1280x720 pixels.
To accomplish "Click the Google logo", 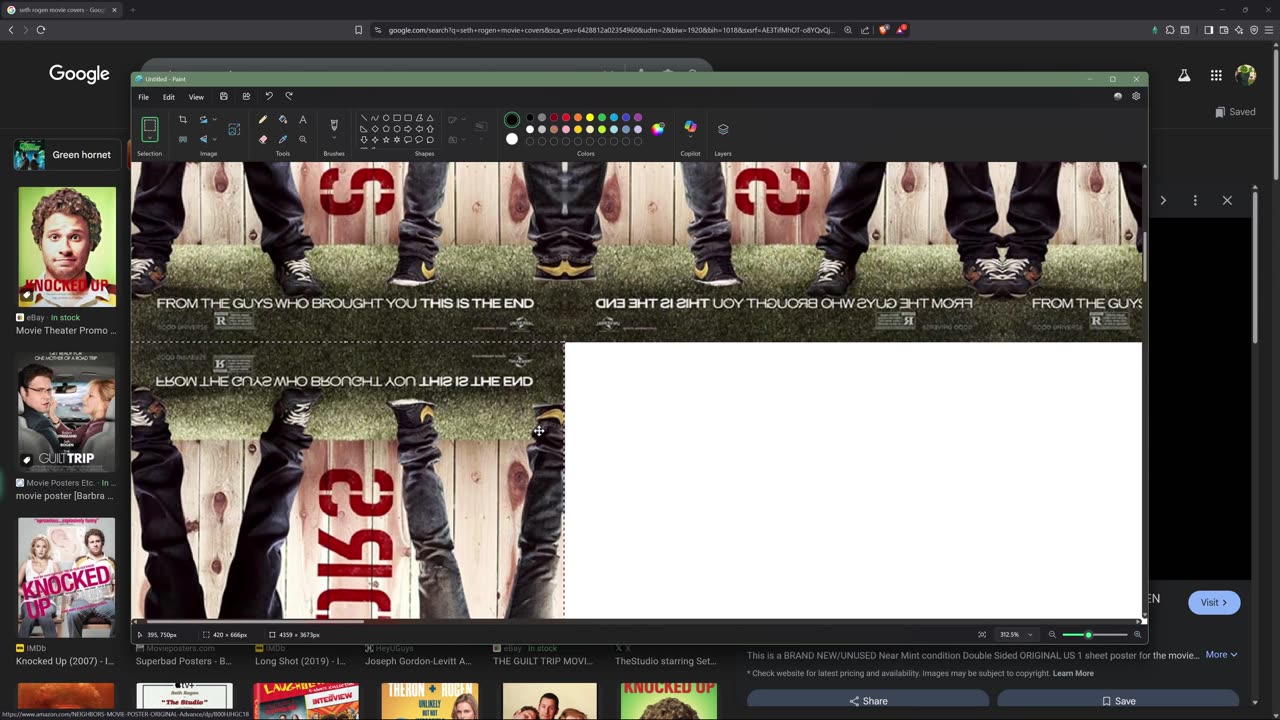I will point(79,74).
